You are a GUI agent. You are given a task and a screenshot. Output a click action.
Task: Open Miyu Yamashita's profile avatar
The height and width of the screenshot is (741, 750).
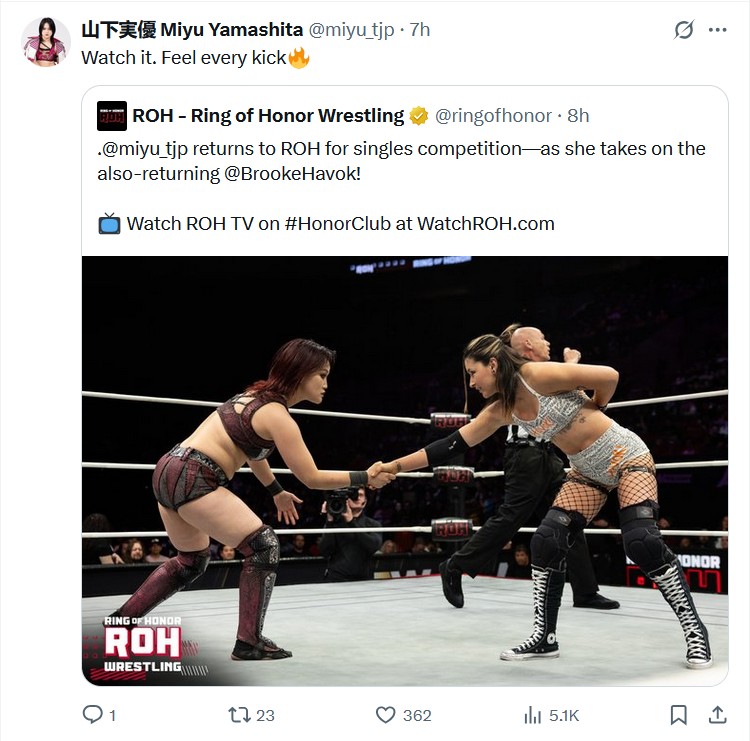coord(46,42)
